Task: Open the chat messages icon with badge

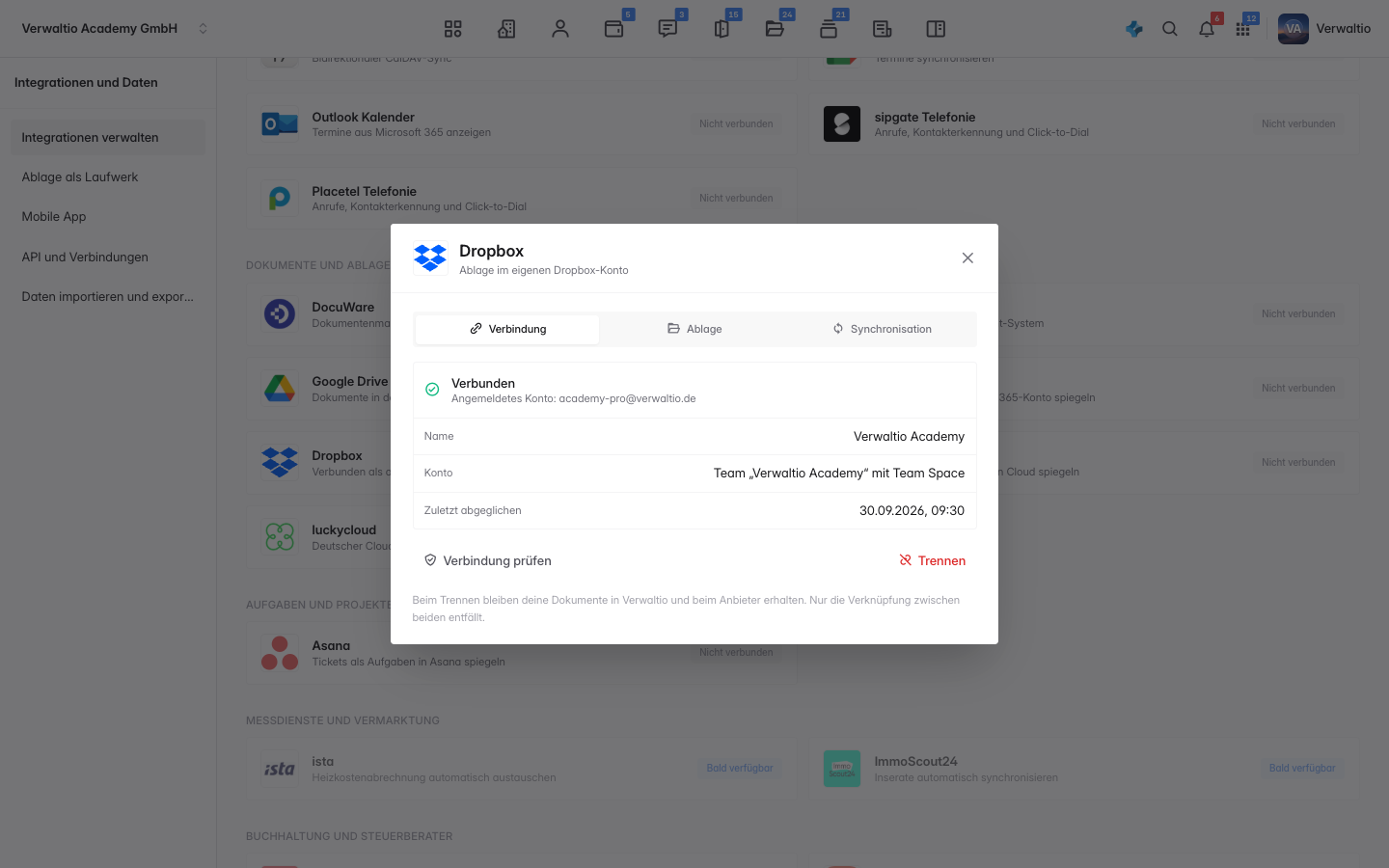Action: coord(667,29)
